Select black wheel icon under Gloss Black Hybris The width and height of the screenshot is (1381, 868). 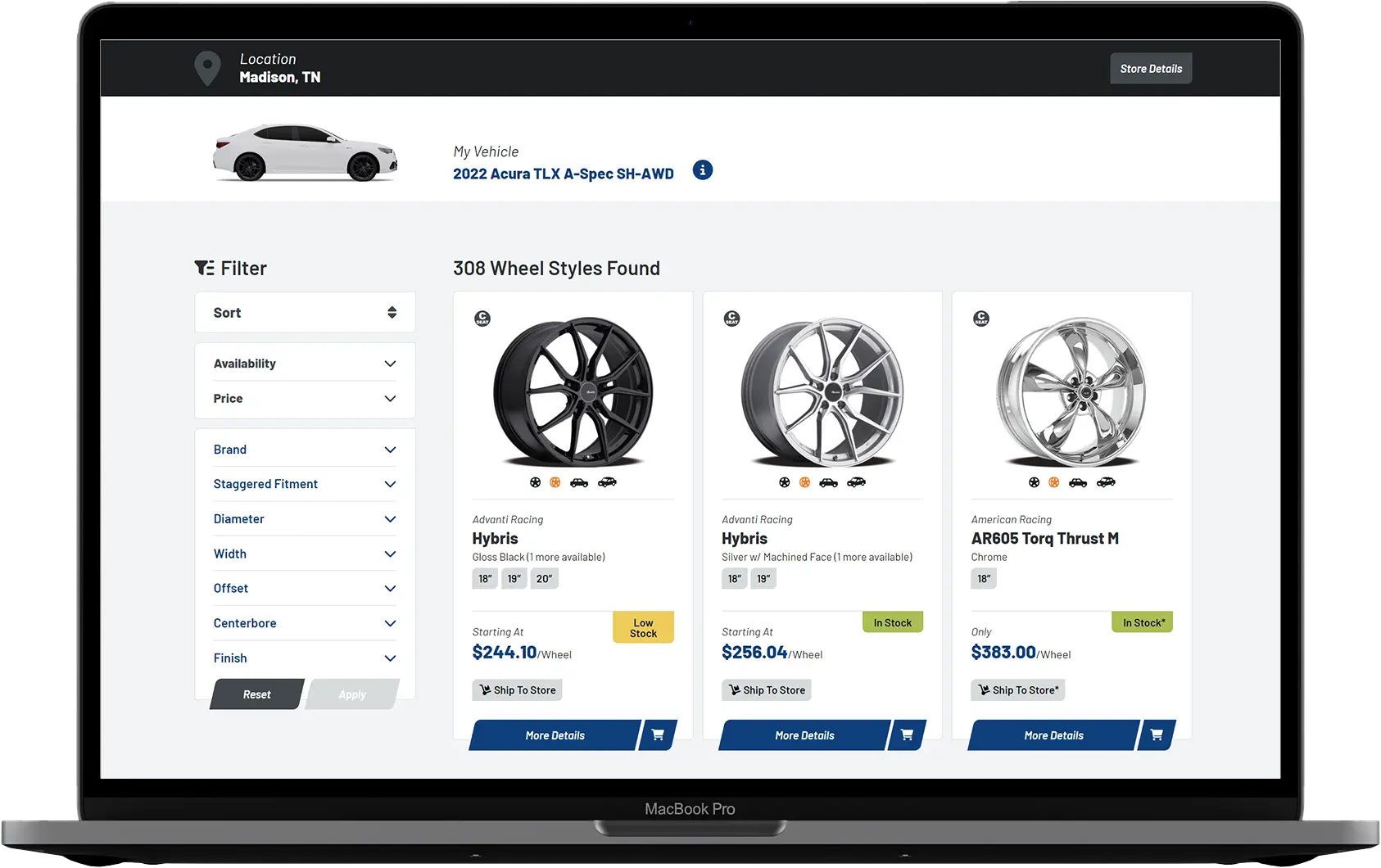click(x=535, y=482)
